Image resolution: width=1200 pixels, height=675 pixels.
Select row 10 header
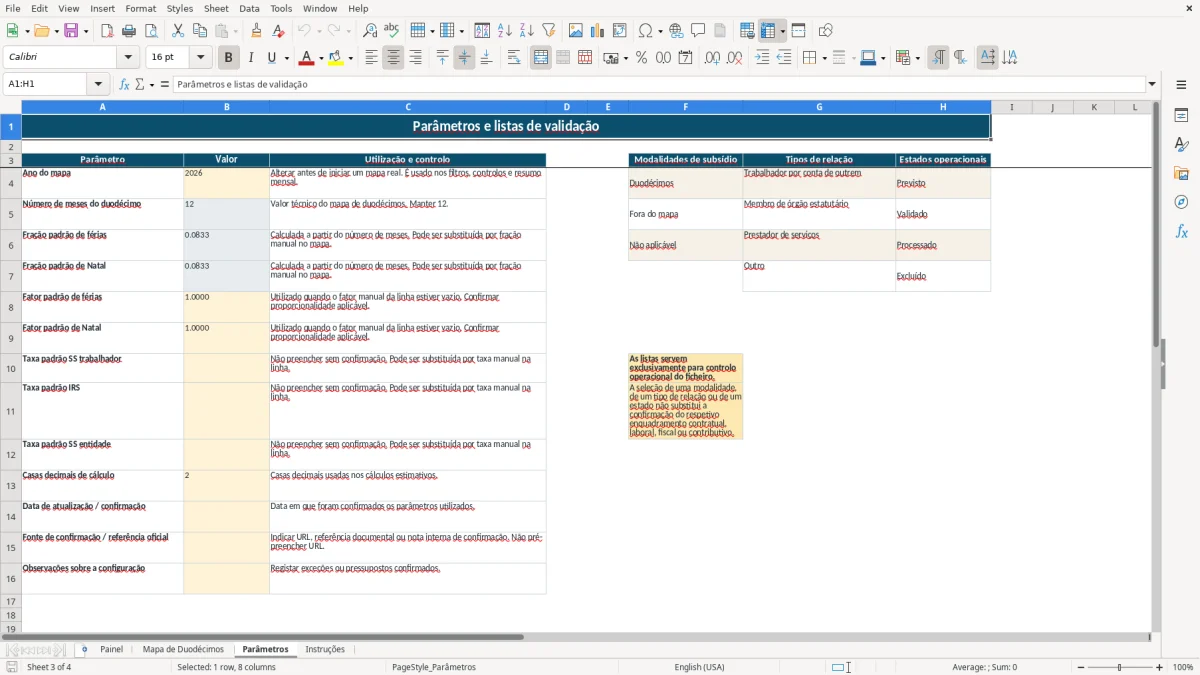pyautogui.click(x=11, y=369)
